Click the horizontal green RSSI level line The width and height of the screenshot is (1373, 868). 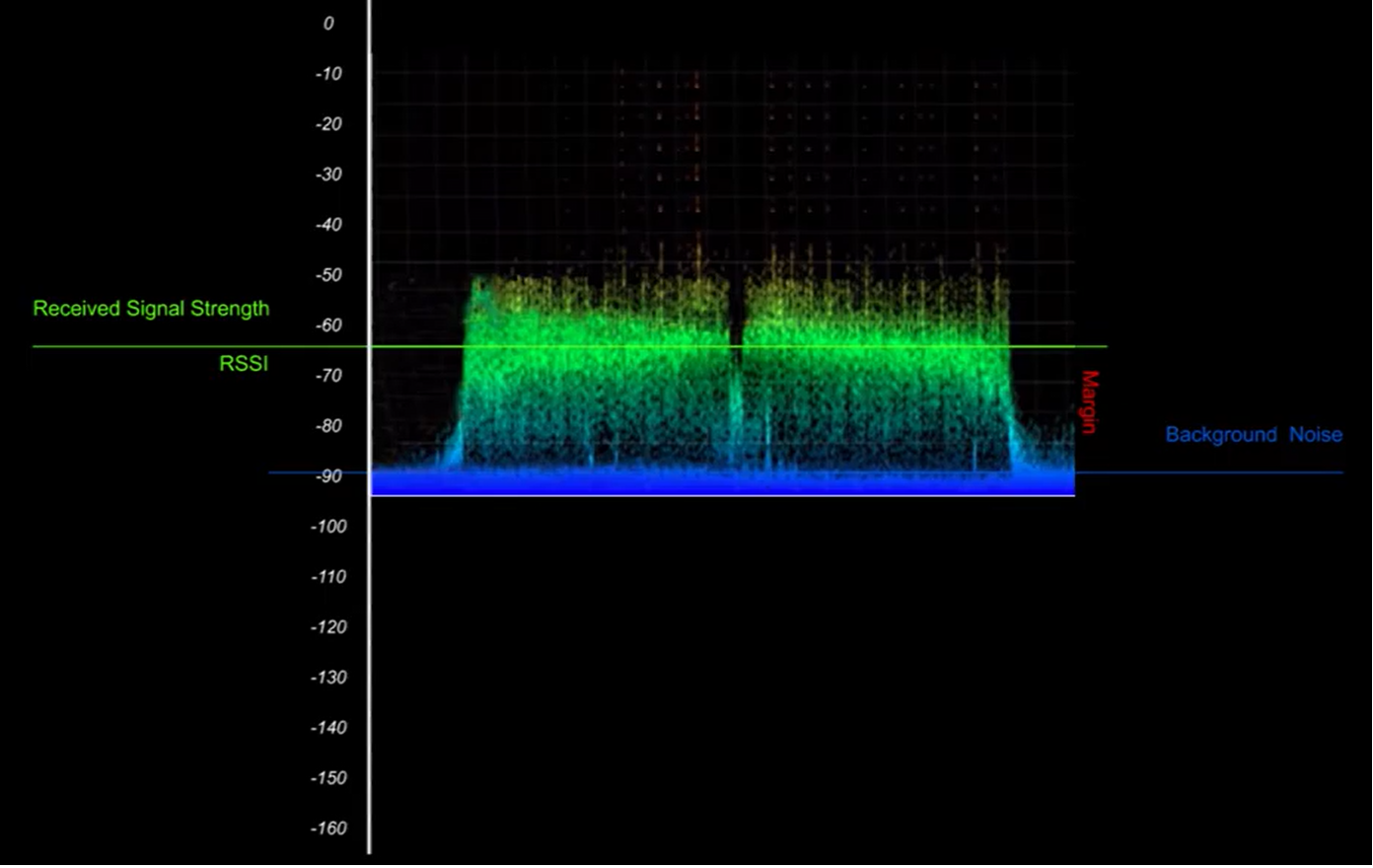pos(592,346)
